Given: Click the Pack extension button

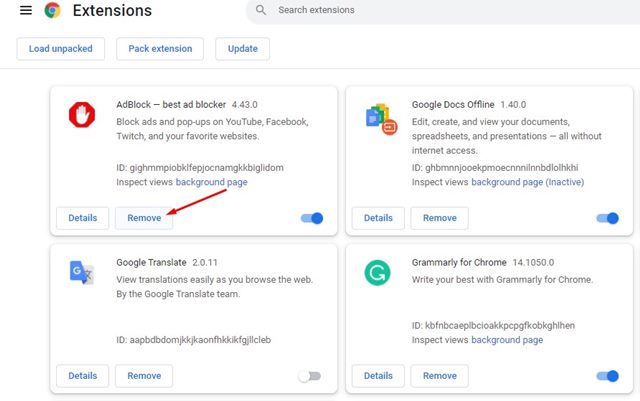Looking at the screenshot, I should [x=160, y=49].
